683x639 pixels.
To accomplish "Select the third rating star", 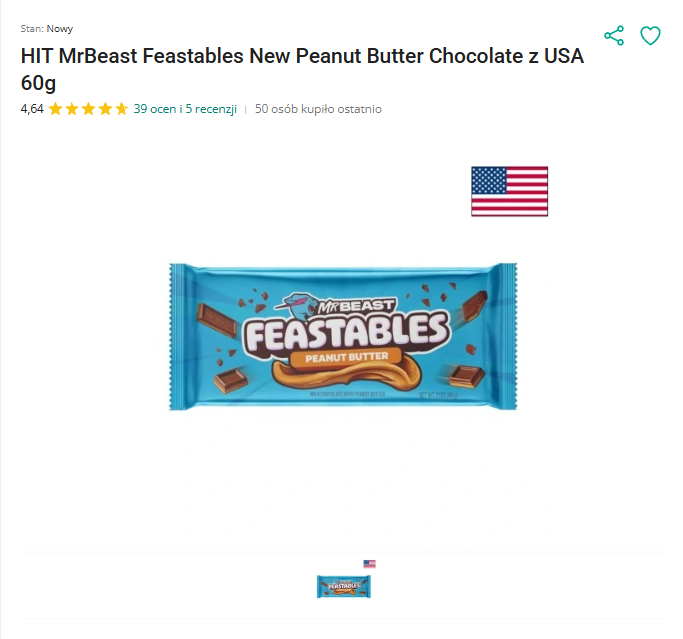I will point(88,108).
